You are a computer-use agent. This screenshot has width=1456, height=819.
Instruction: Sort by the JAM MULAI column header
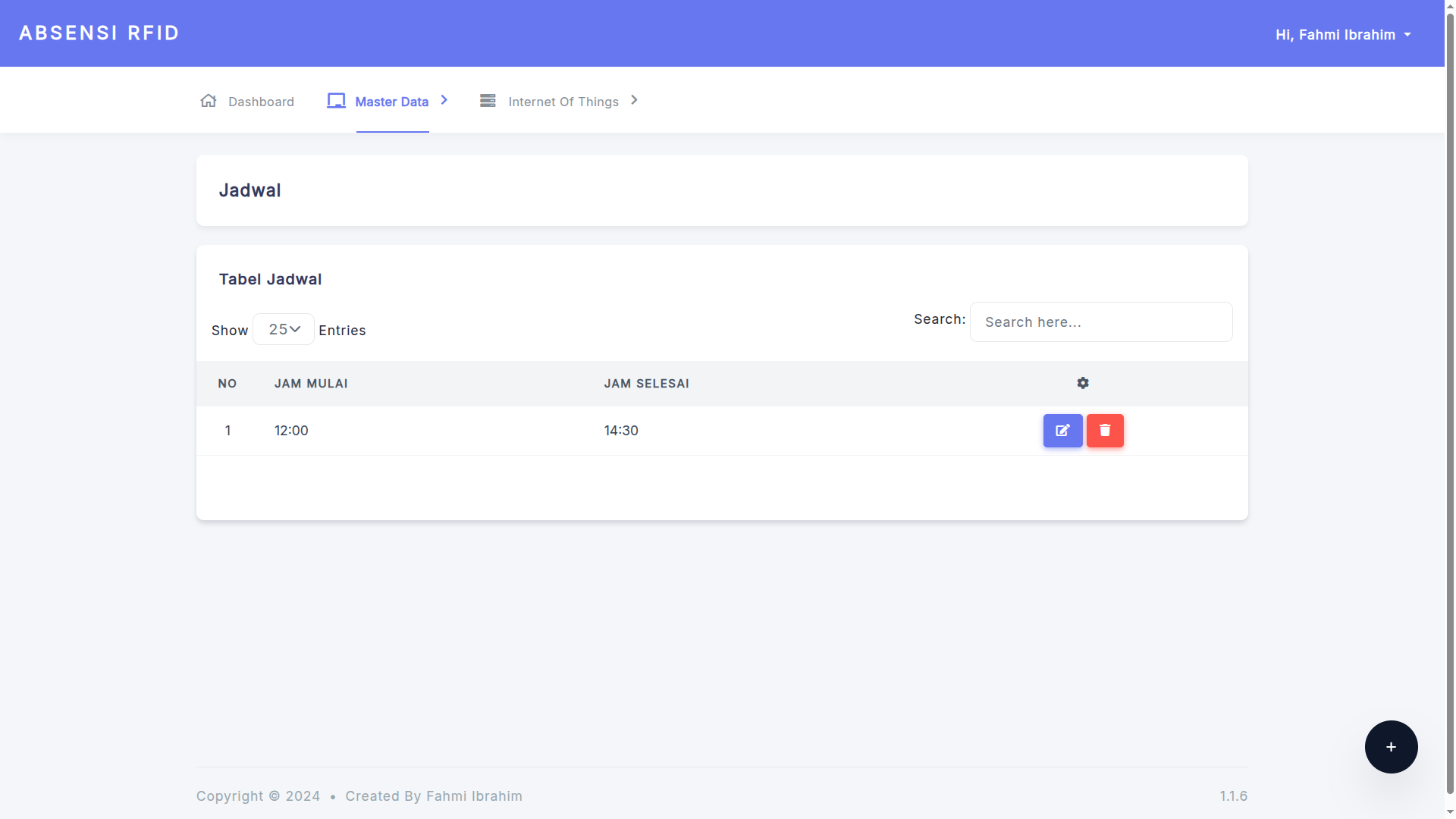tap(311, 384)
